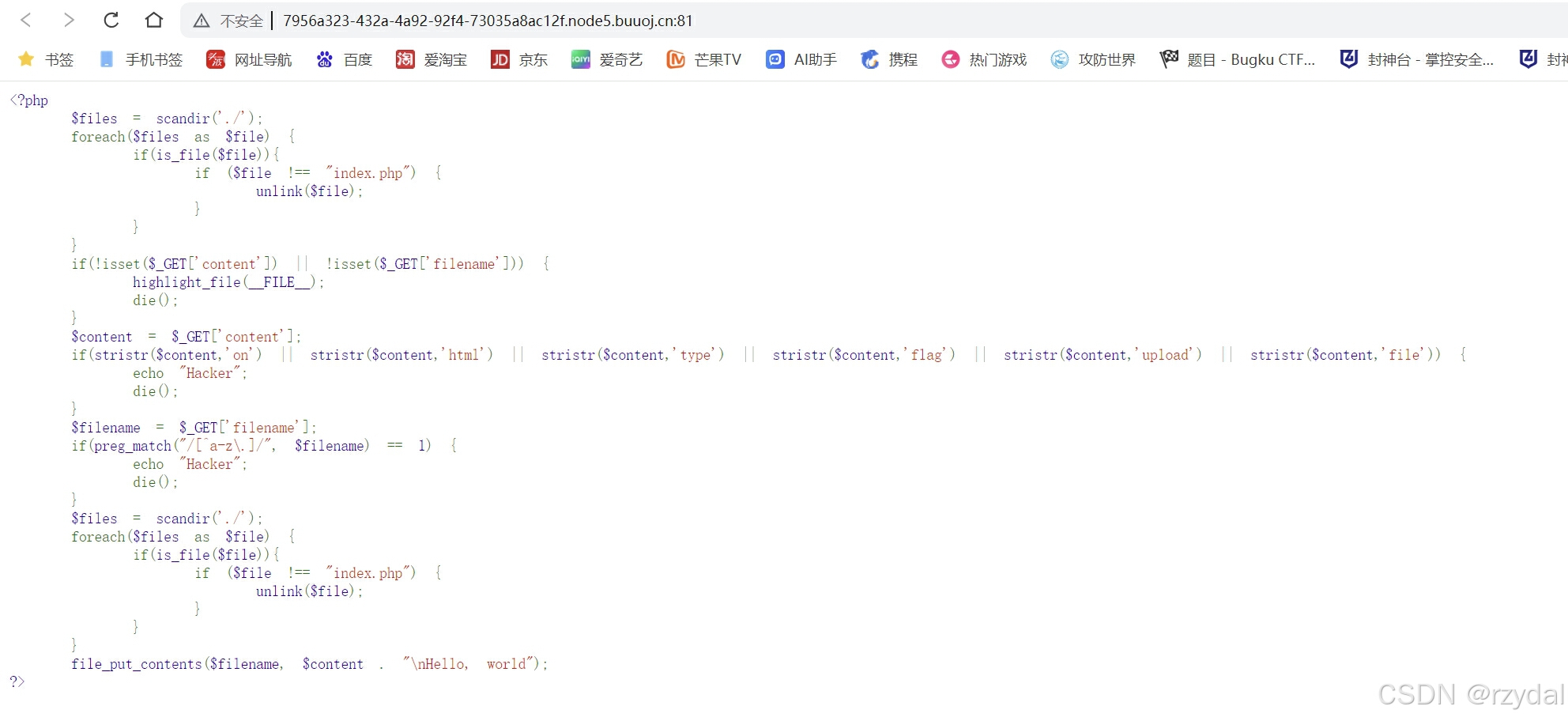Click the file_put_contents line
Viewport: 1568px width, 721px height.
pos(310,664)
